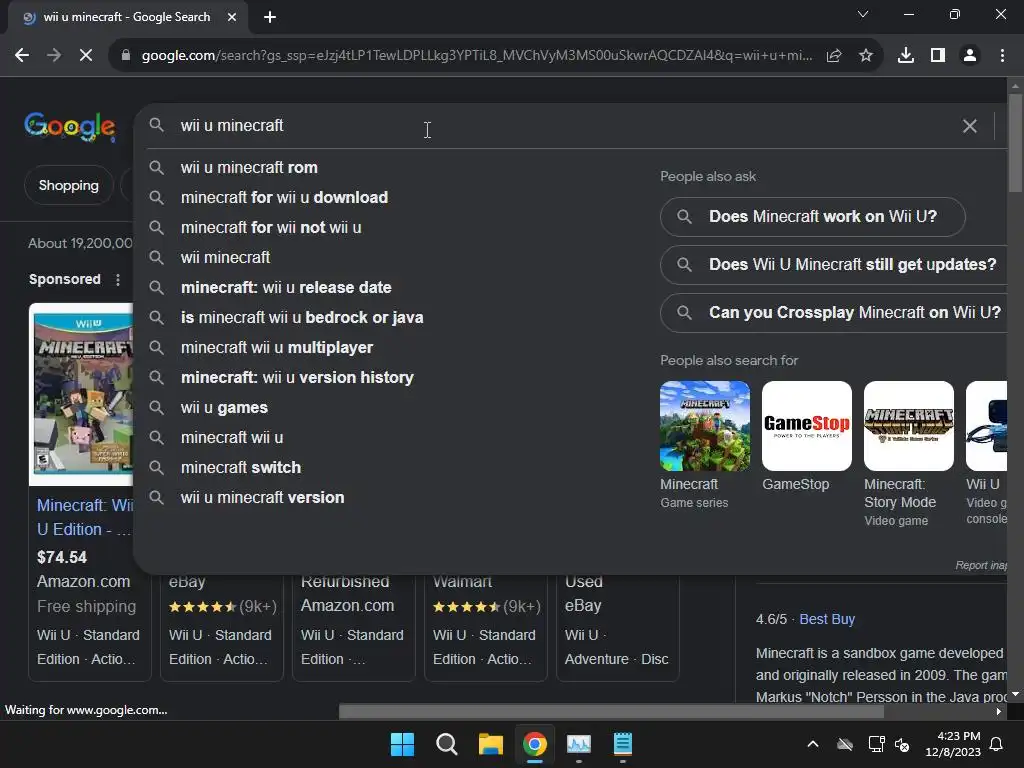Open the Amazon.com seller text

[x=84, y=582]
